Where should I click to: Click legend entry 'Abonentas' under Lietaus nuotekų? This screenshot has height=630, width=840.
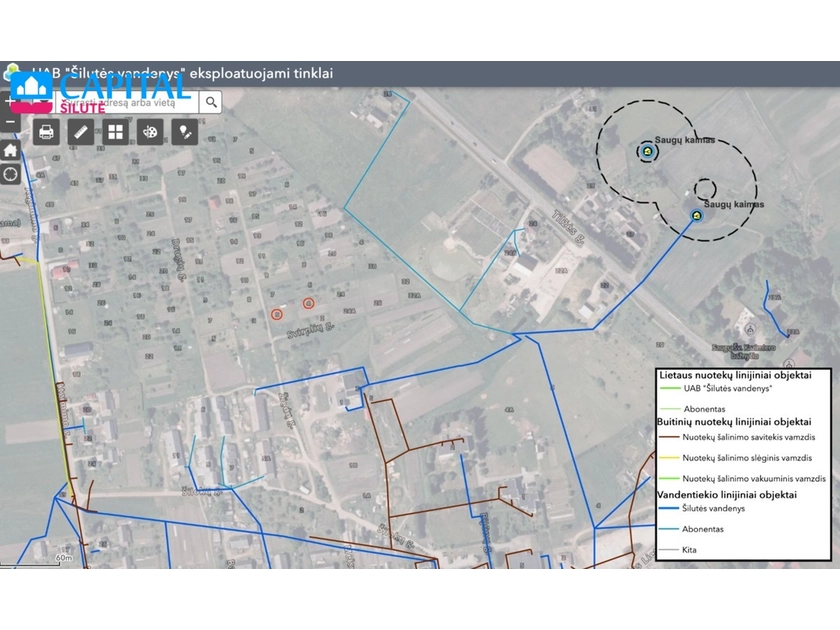[x=704, y=409]
